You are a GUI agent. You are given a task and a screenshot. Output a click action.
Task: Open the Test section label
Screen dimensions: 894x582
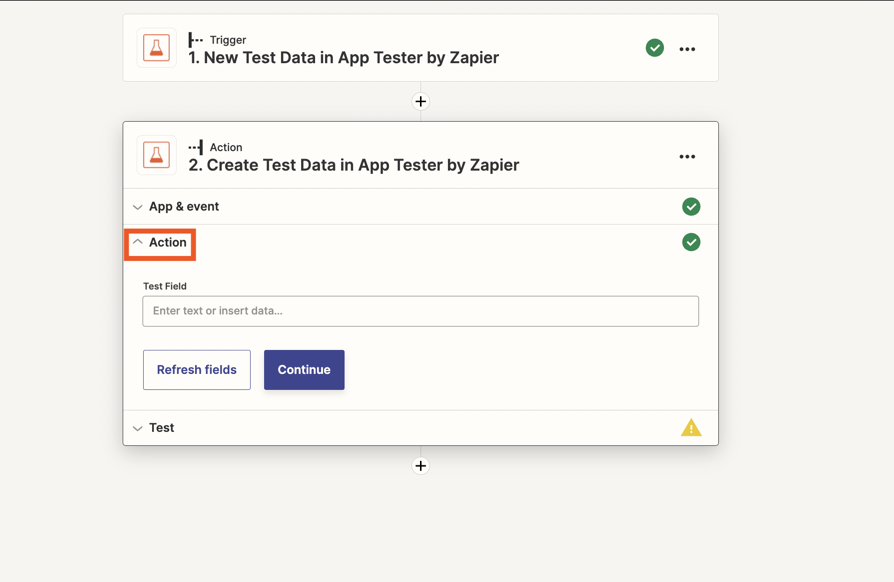161,428
